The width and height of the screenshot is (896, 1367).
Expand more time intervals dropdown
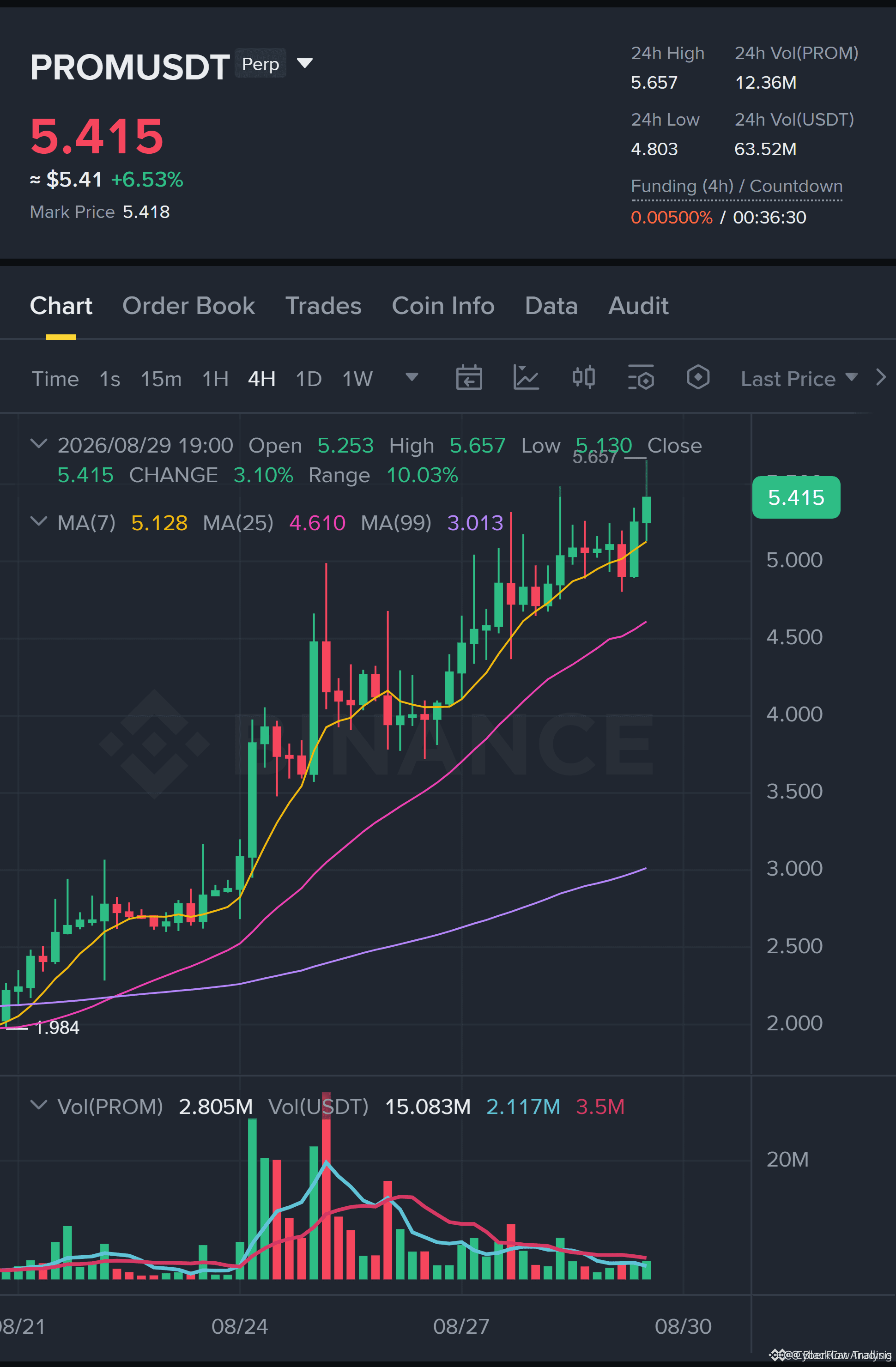point(412,377)
